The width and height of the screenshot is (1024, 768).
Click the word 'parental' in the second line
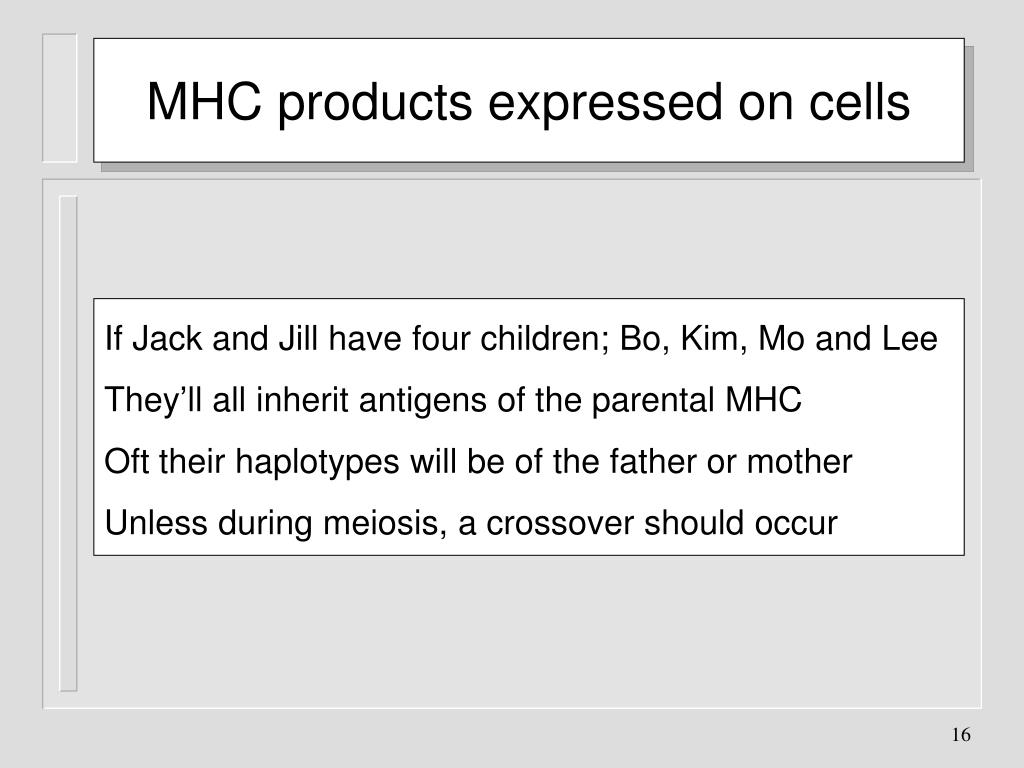point(653,400)
